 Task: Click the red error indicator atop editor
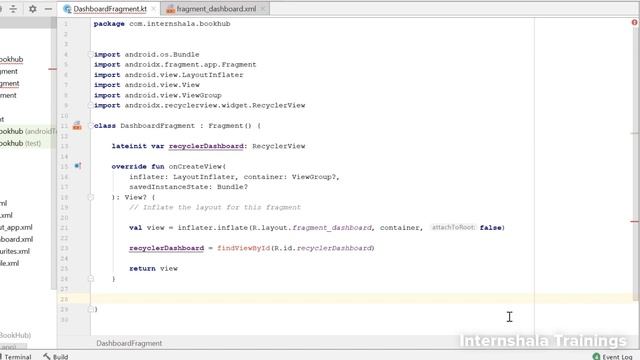[634, 22]
